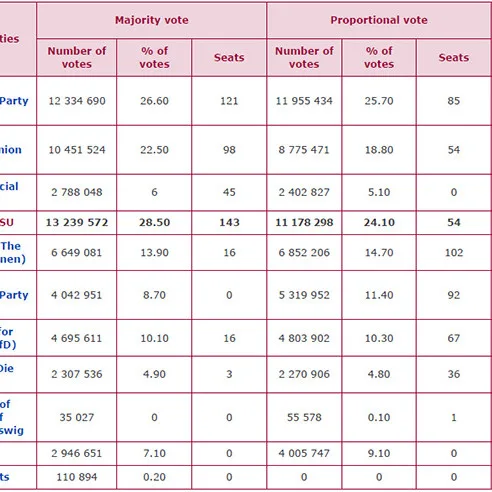Click the proportional Seats value 102
Screen dimensions: 492x492
454,253
